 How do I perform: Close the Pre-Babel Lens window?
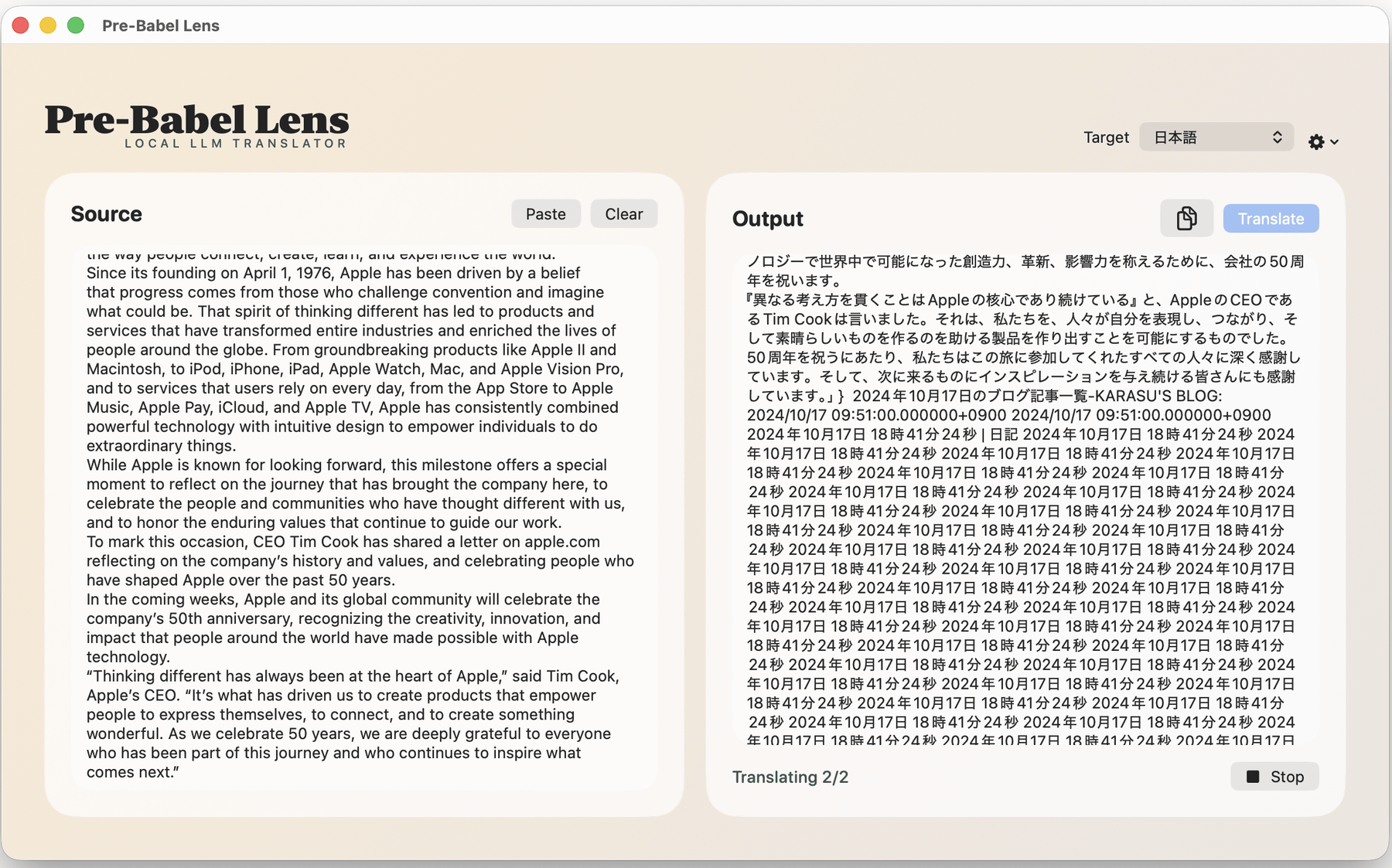(x=21, y=26)
